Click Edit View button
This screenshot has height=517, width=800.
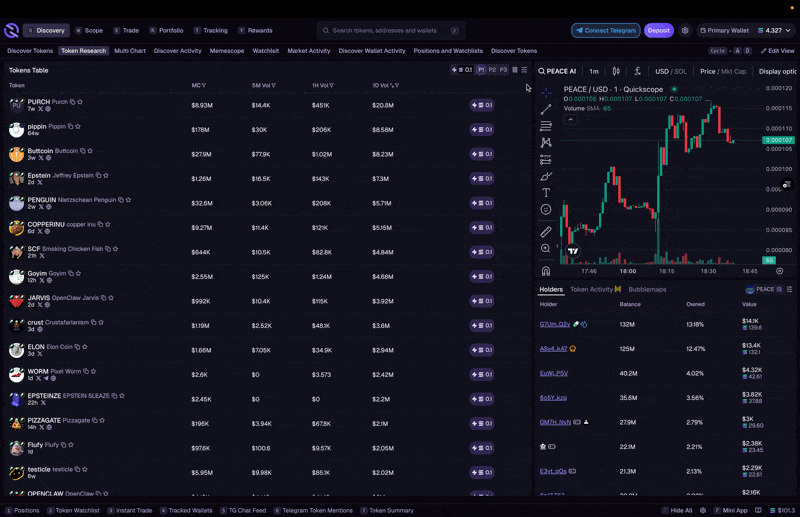(x=778, y=51)
